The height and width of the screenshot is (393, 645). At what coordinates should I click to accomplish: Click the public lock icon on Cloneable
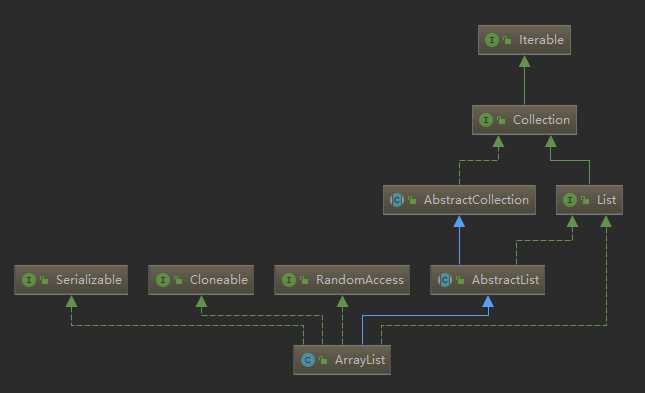(178, 280)
